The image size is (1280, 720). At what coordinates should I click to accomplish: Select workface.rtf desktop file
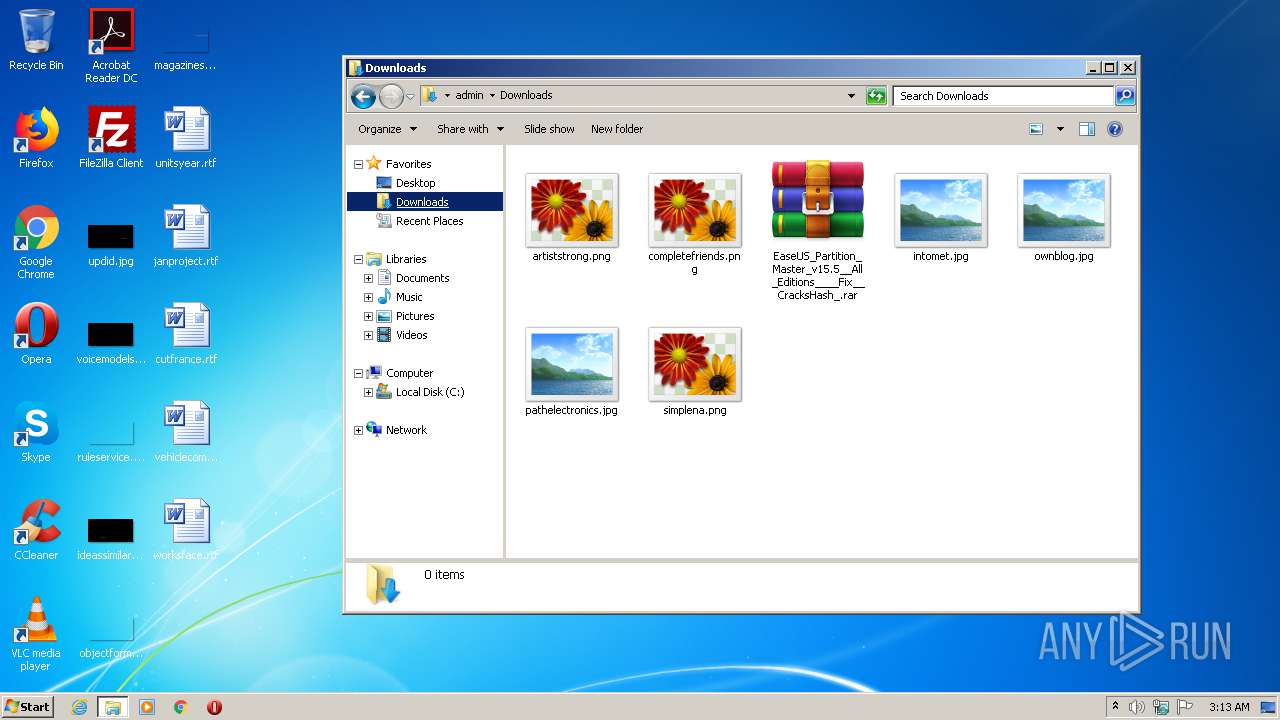point(186,530)
